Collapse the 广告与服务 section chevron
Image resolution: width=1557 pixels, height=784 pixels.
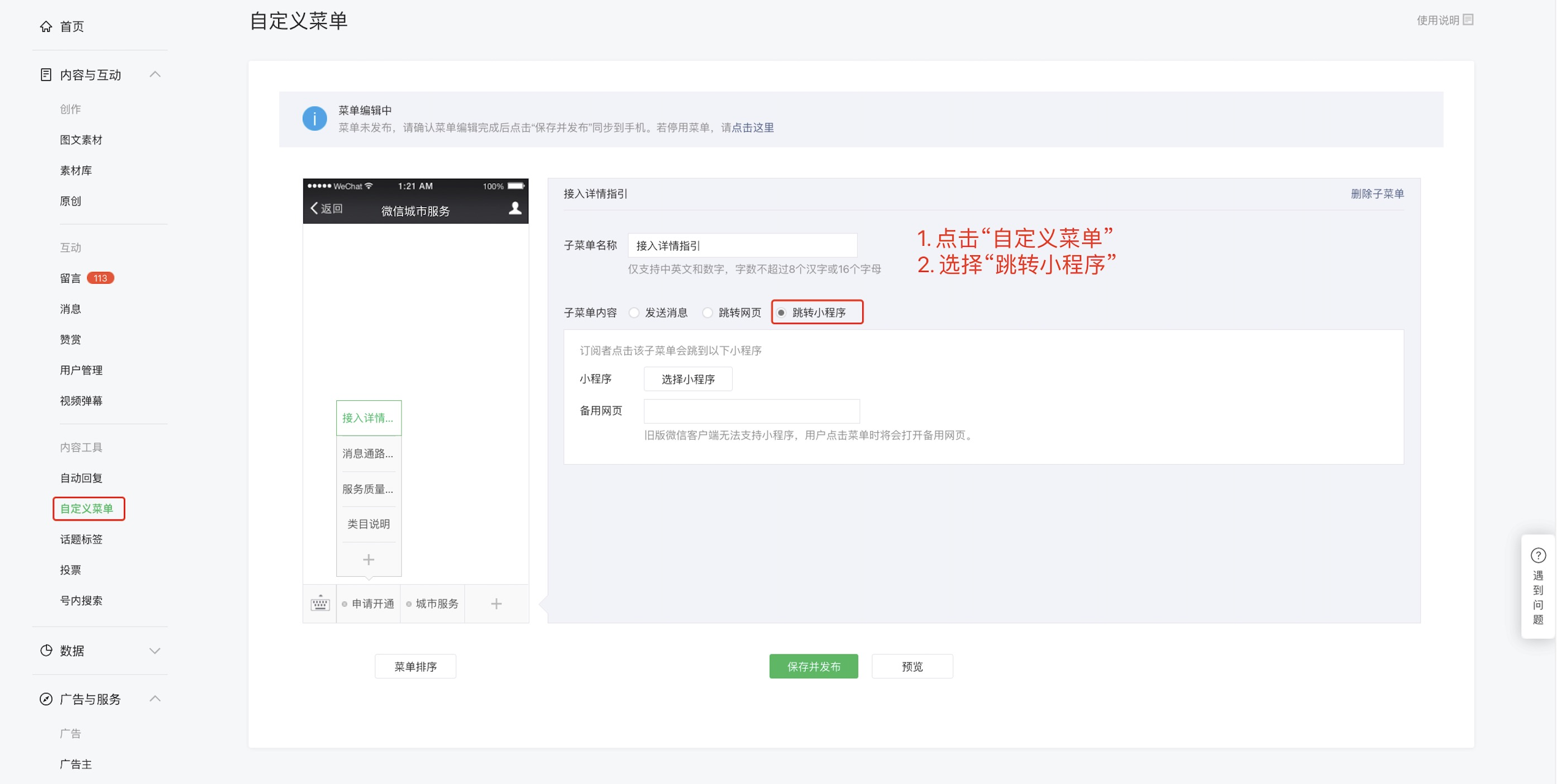coord(155,699)
